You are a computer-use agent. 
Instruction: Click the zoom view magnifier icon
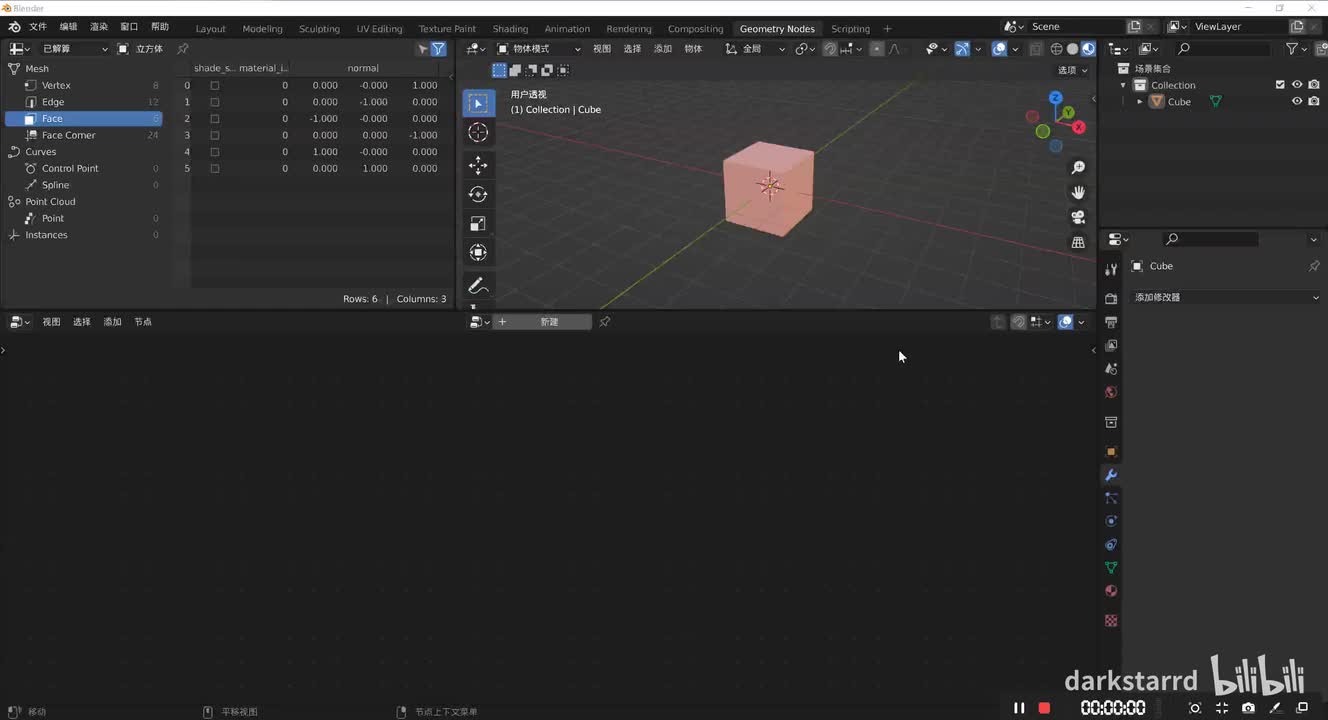1078,168
